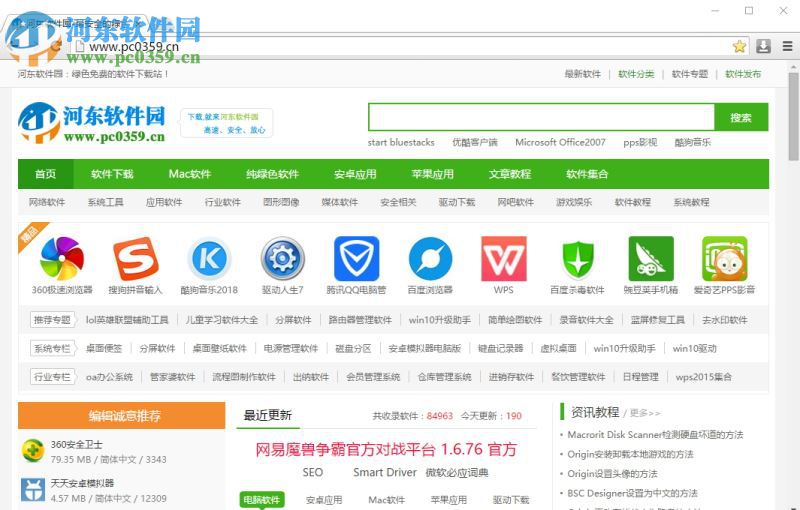Click the 桌面便签 link
This screenshot has height=510, width=800.
coord(104,348)
